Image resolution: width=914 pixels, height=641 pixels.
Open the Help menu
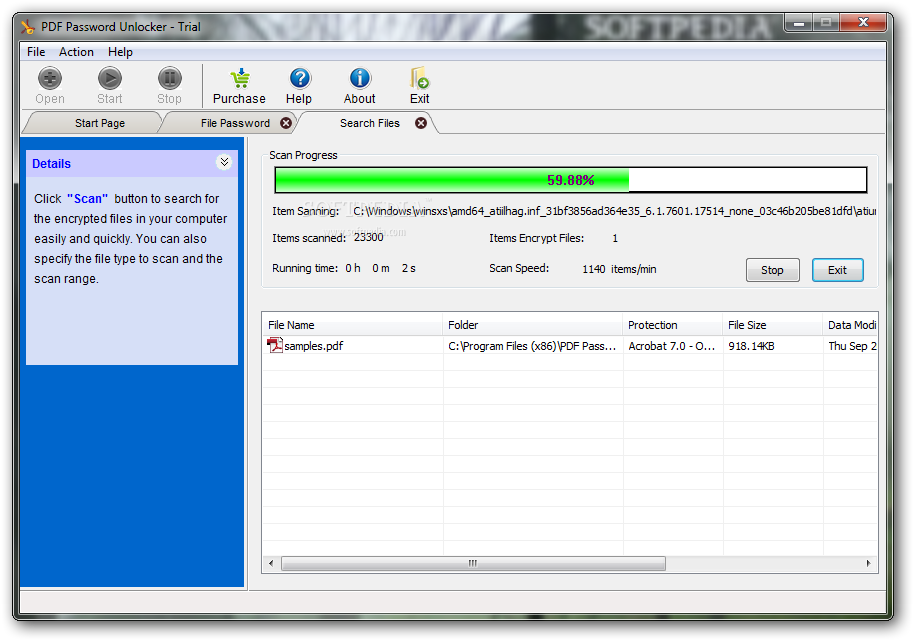120,52
